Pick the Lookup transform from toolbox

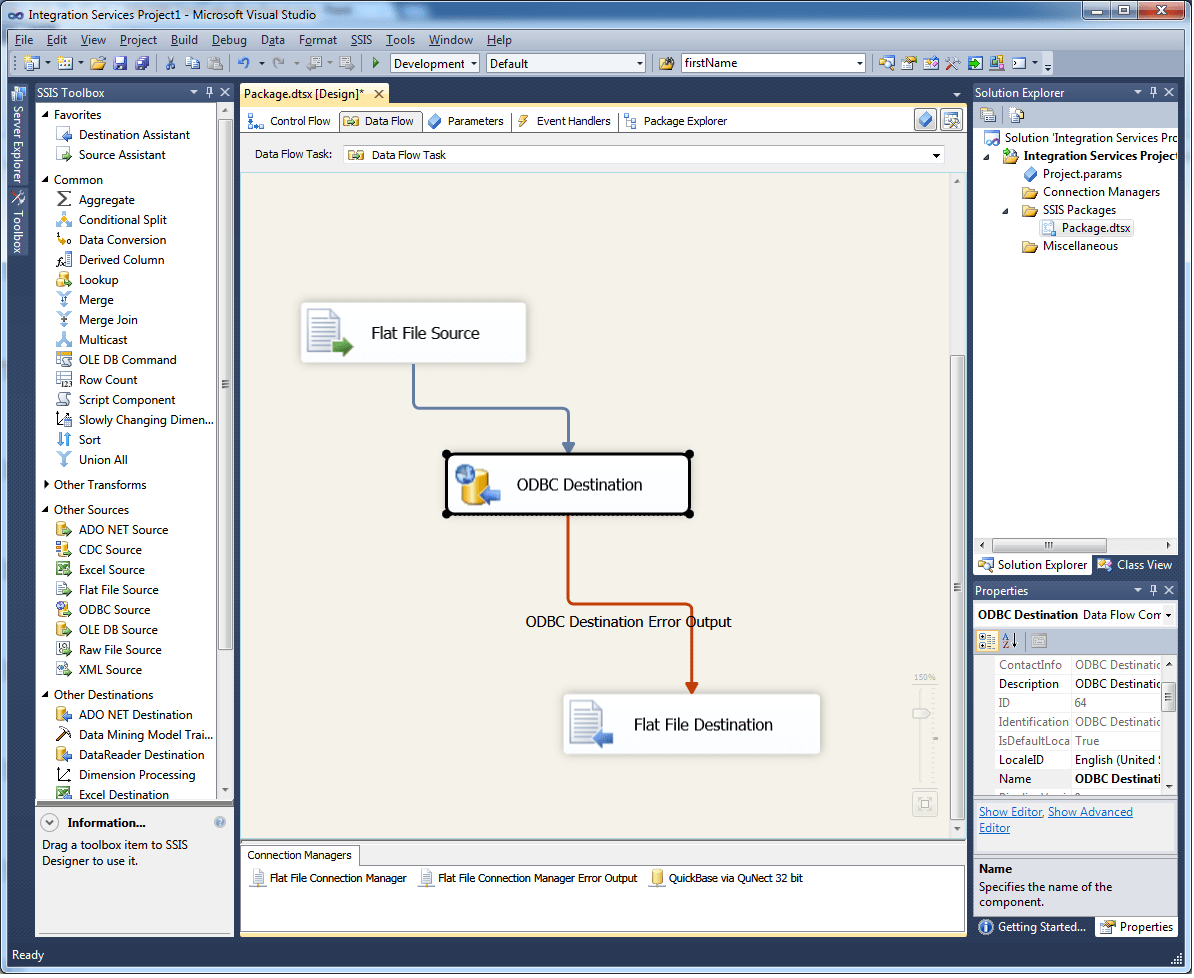coord(98,280)
